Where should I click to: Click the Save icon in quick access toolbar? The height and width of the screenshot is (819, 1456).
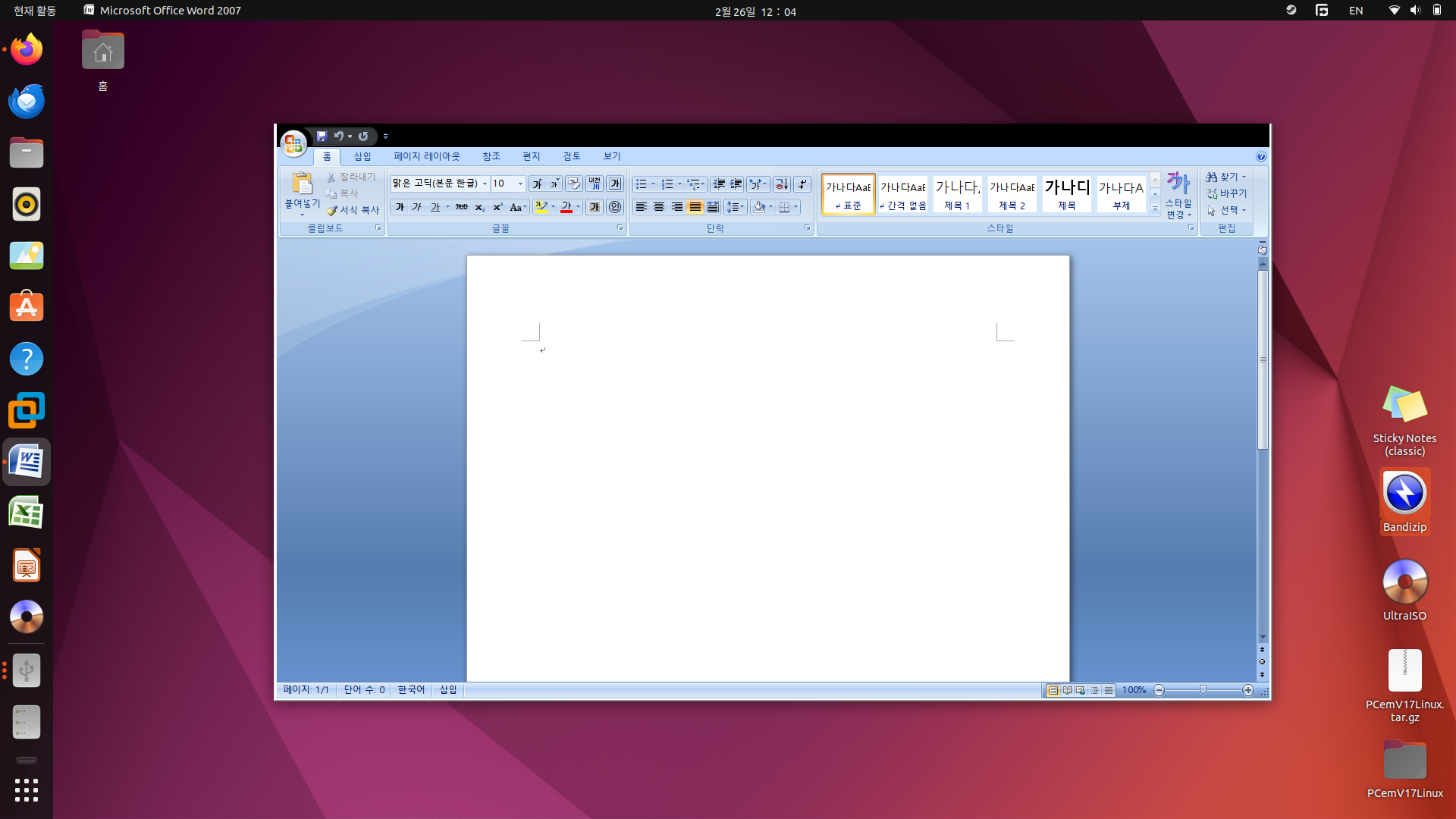click(x=322, y=136)
